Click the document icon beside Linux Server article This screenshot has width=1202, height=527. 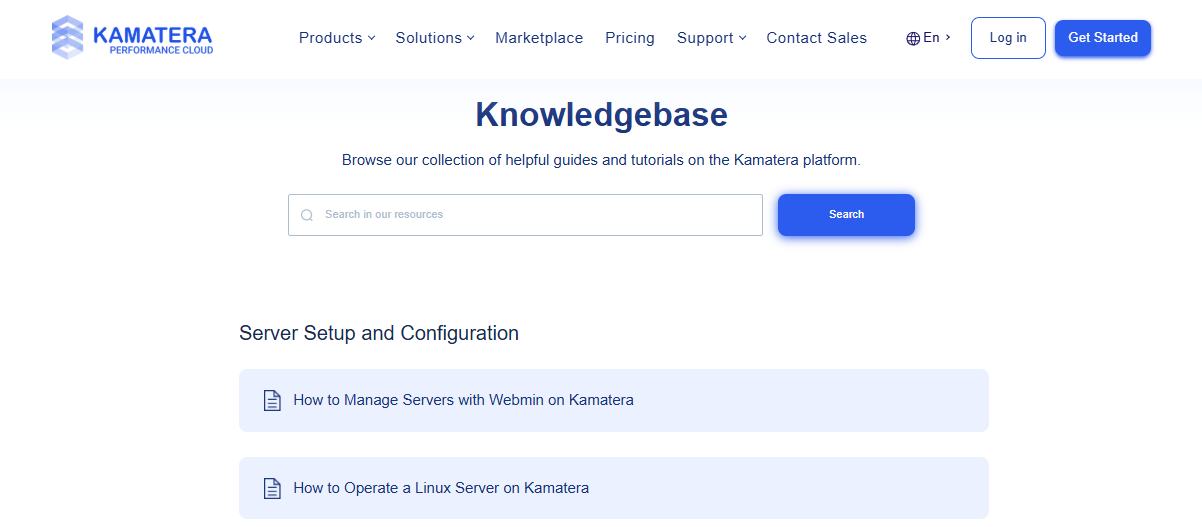point(272,488)
